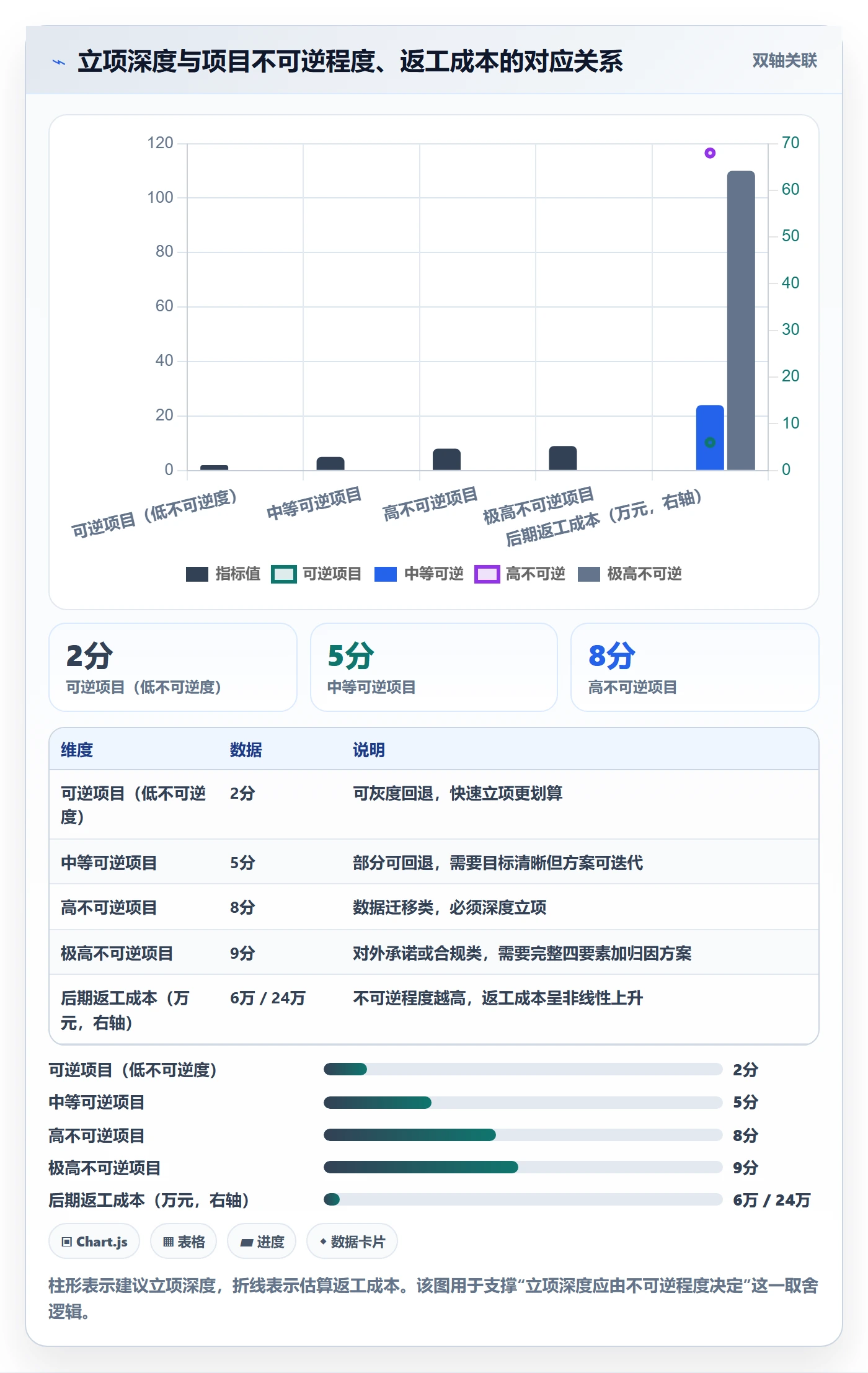
Task: Select table cell 对外承诺或合规类，需要完整四要素加归因方案
Action: pyautogui.click(x=522, y=953)
